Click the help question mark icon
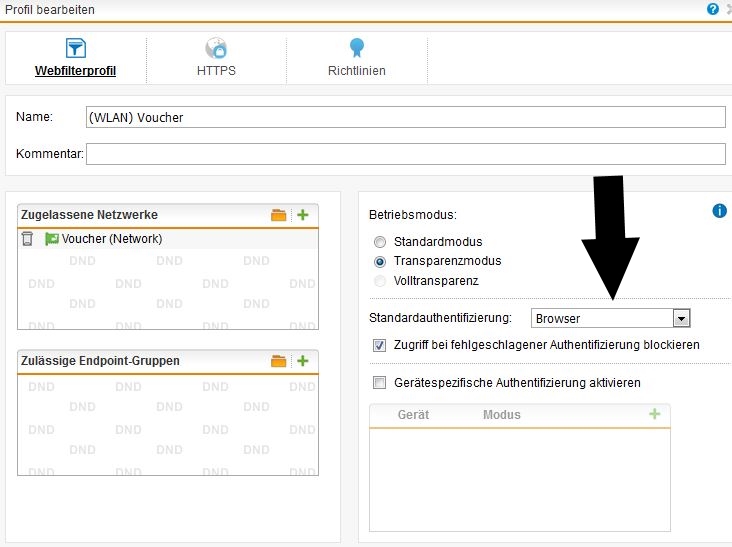732x547 pixels. (712, 9)
